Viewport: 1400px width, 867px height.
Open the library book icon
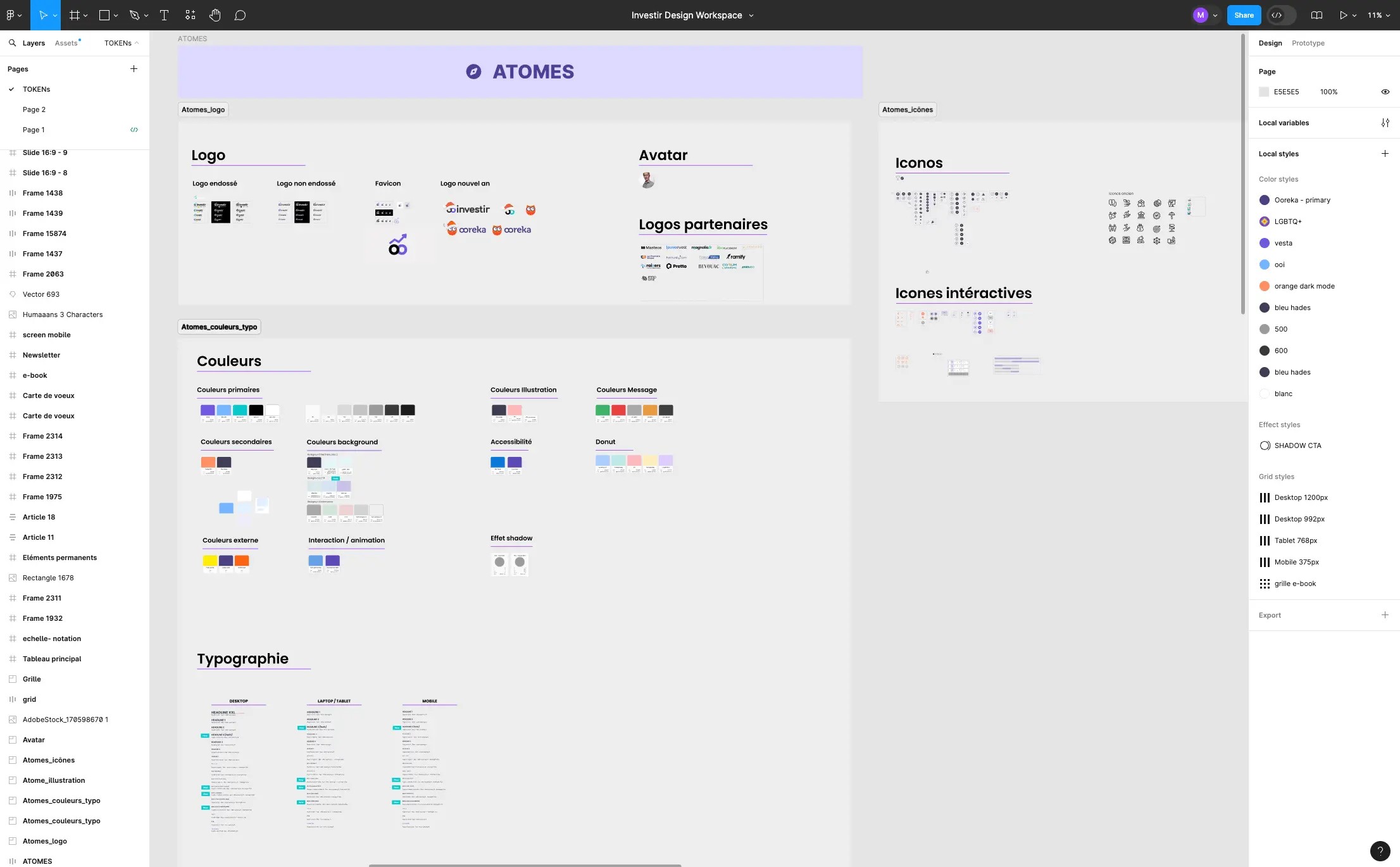pos(1316,15)
